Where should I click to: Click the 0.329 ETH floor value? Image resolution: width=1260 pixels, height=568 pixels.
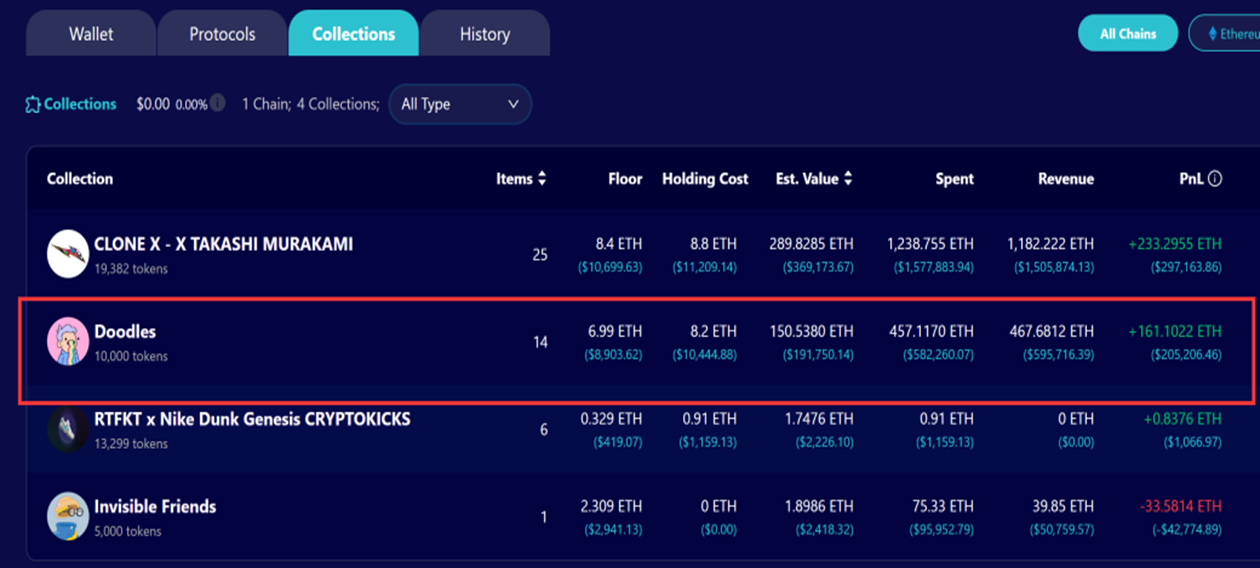610,419
